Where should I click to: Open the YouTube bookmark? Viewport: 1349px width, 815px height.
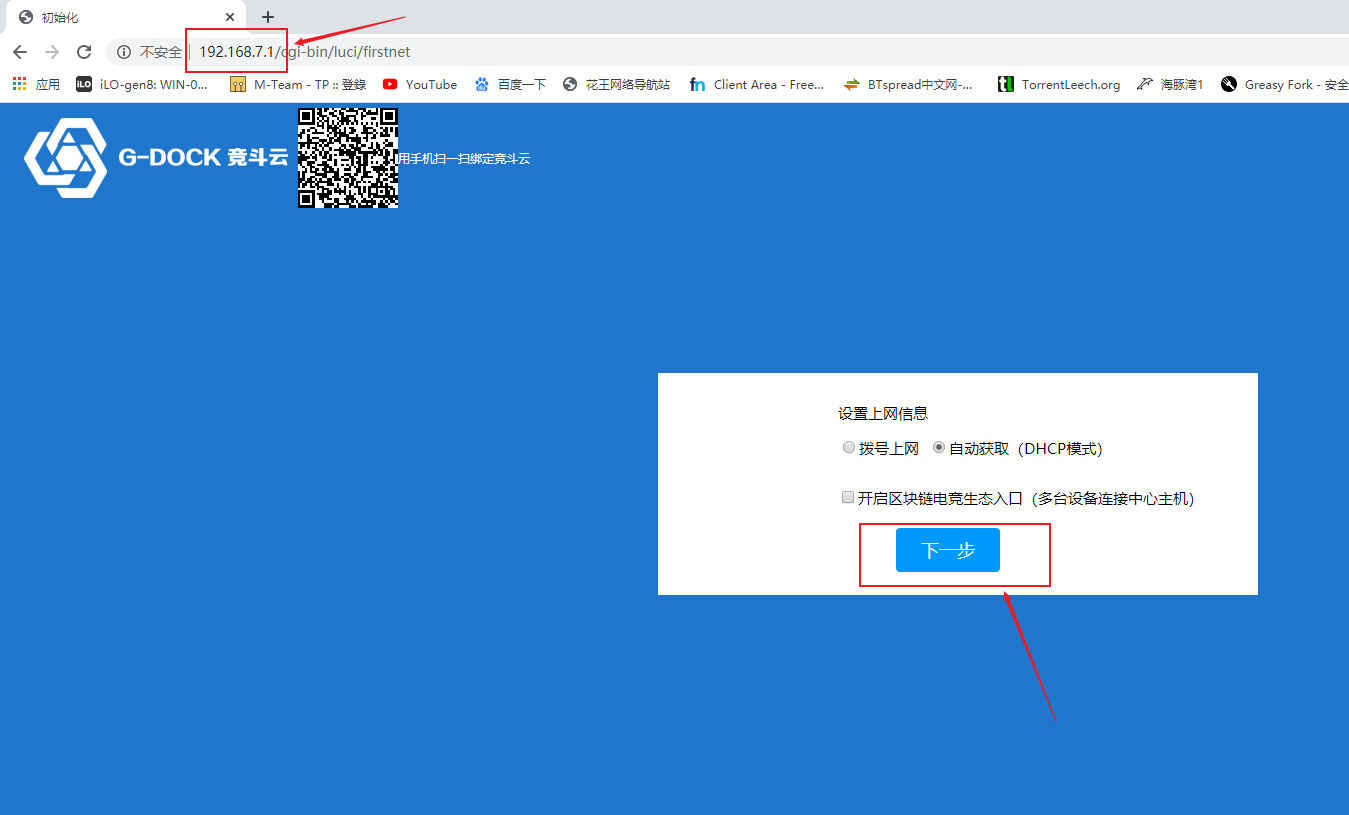pos(420,85)
